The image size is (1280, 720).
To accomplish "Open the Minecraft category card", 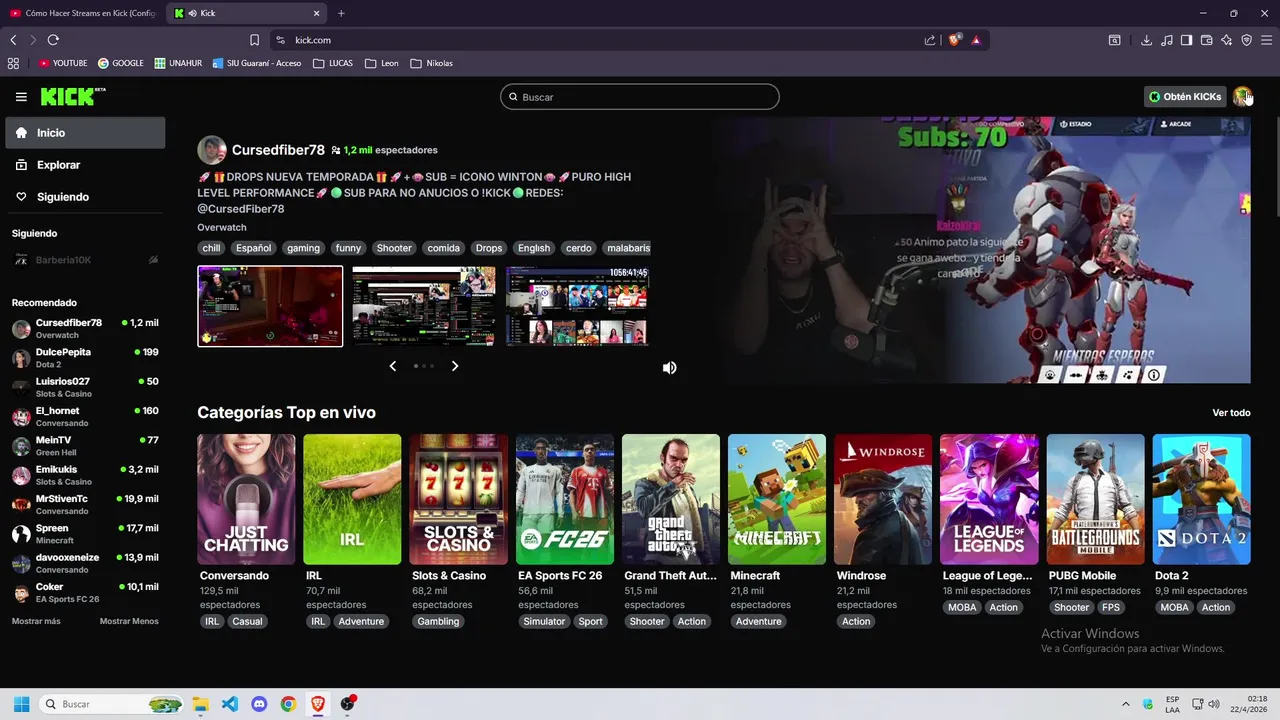I will pos(777,499).
